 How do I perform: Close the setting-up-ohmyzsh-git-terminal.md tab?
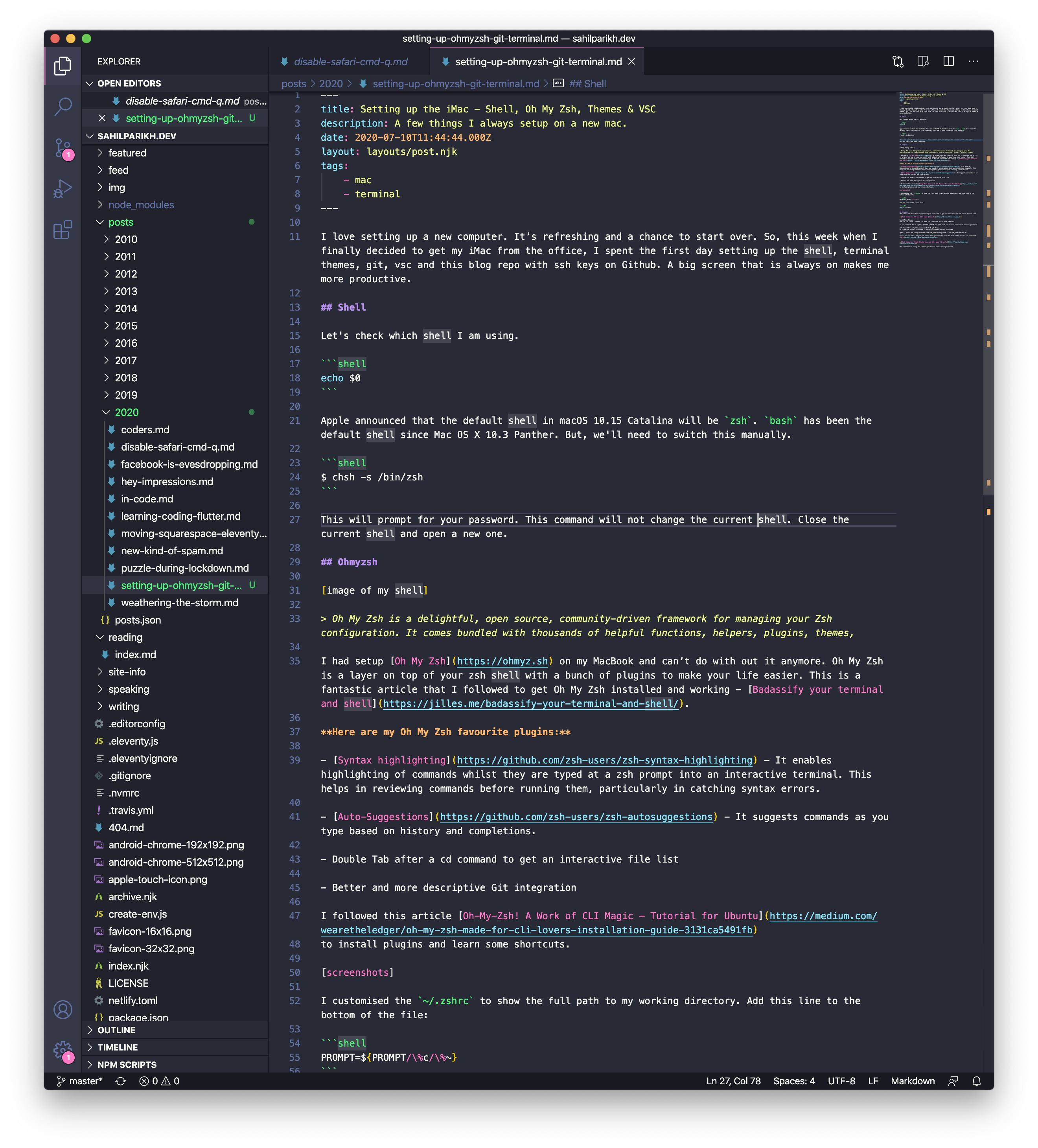(x=631, y=61)
